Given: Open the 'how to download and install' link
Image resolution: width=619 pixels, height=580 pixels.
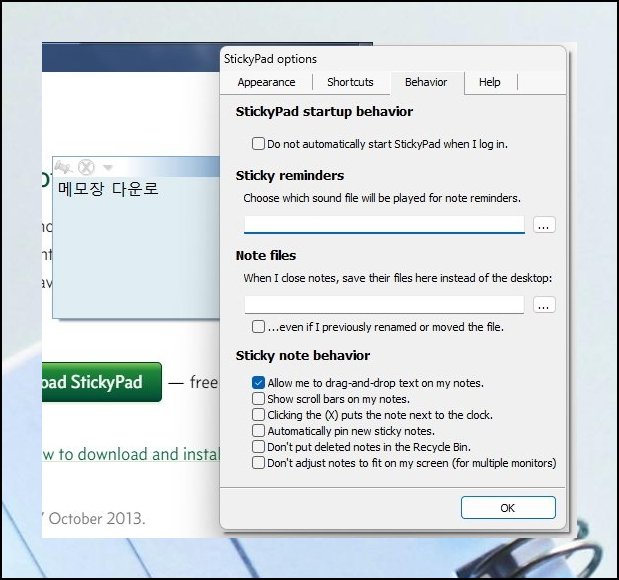Looking at the screenshot, I should pos(131,454).
